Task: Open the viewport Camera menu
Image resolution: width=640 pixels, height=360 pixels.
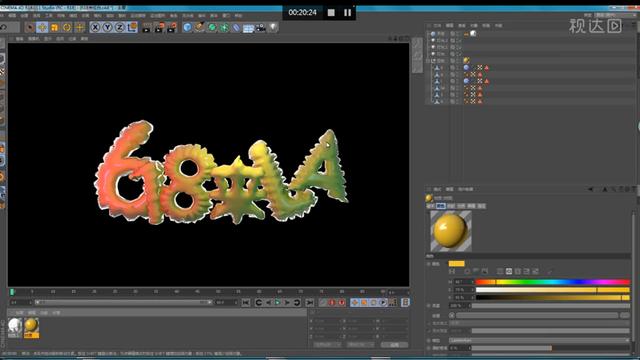Action: [33, 39]
